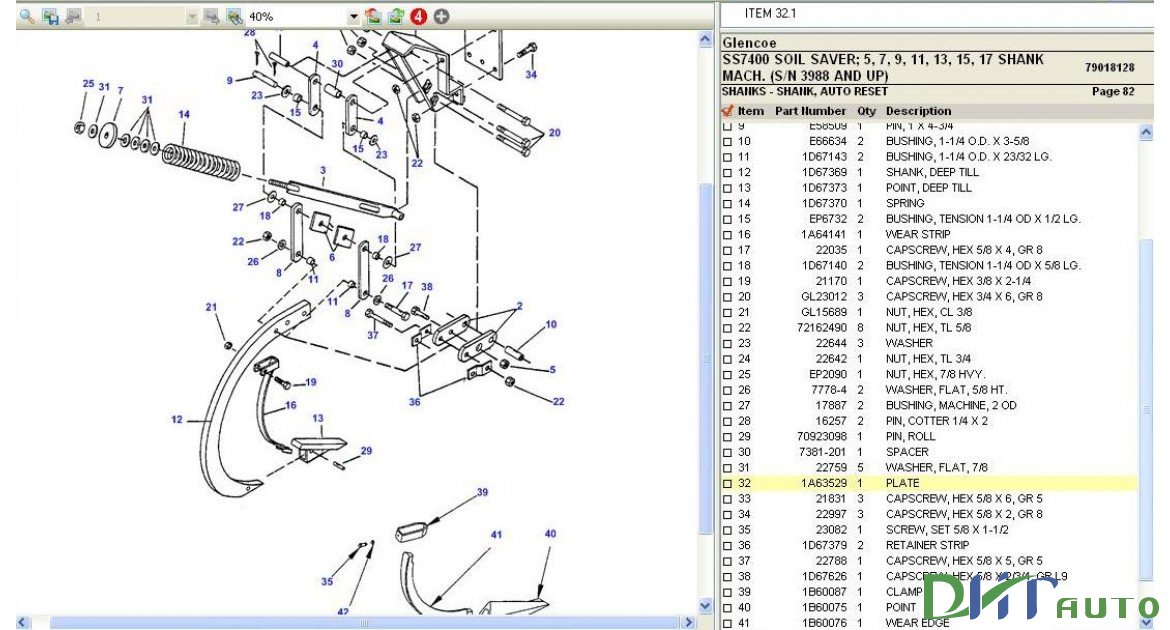Select row CAPSCREW, HEX 5/8 X 4, GR 8
The image size is (1170, 630).
(929, 250)
